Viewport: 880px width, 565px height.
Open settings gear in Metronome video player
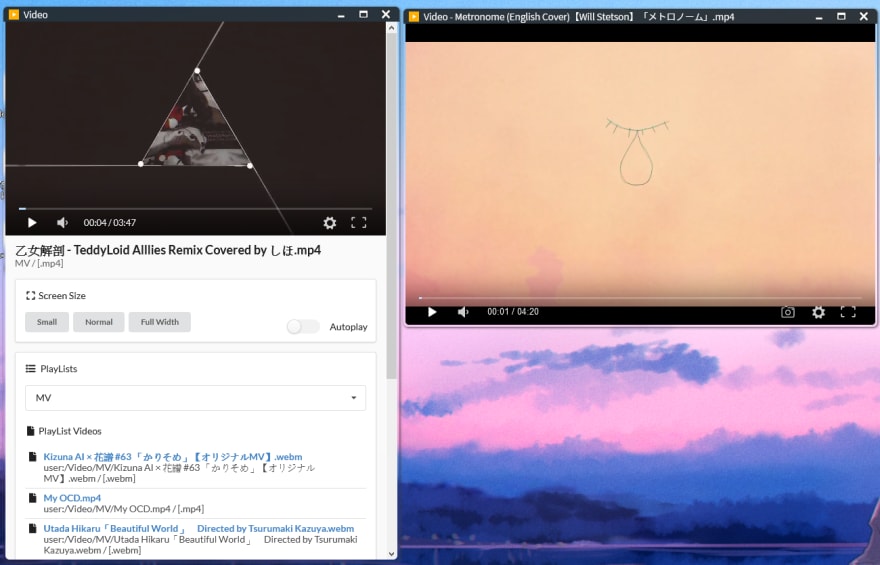click(818, 312)
